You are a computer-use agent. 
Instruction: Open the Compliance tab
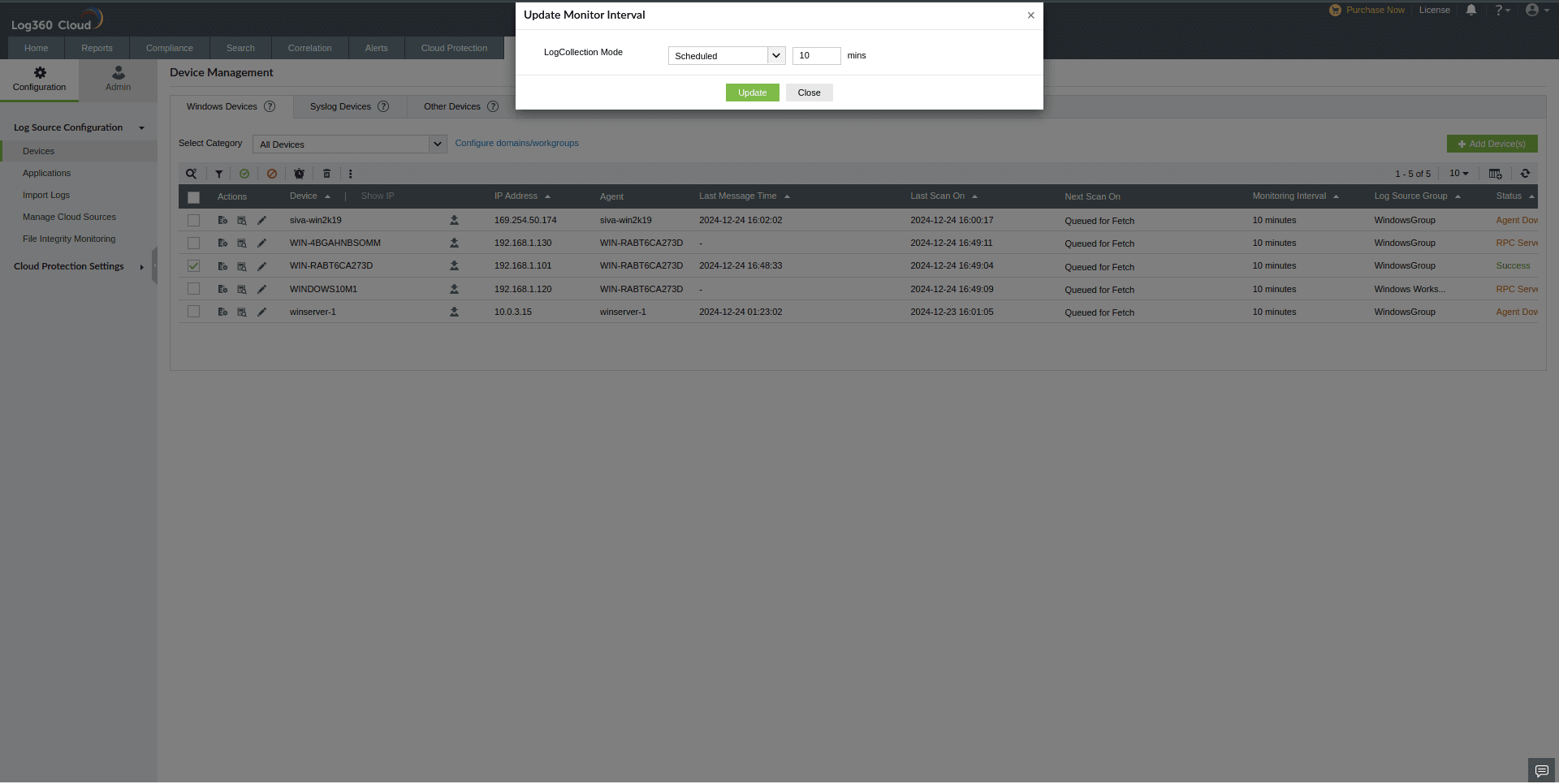tap(169, 48)
